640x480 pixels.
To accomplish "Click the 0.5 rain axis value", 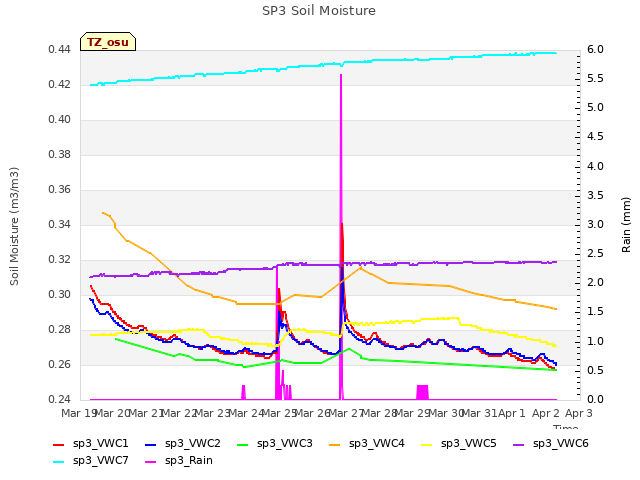I will (596, 371).
